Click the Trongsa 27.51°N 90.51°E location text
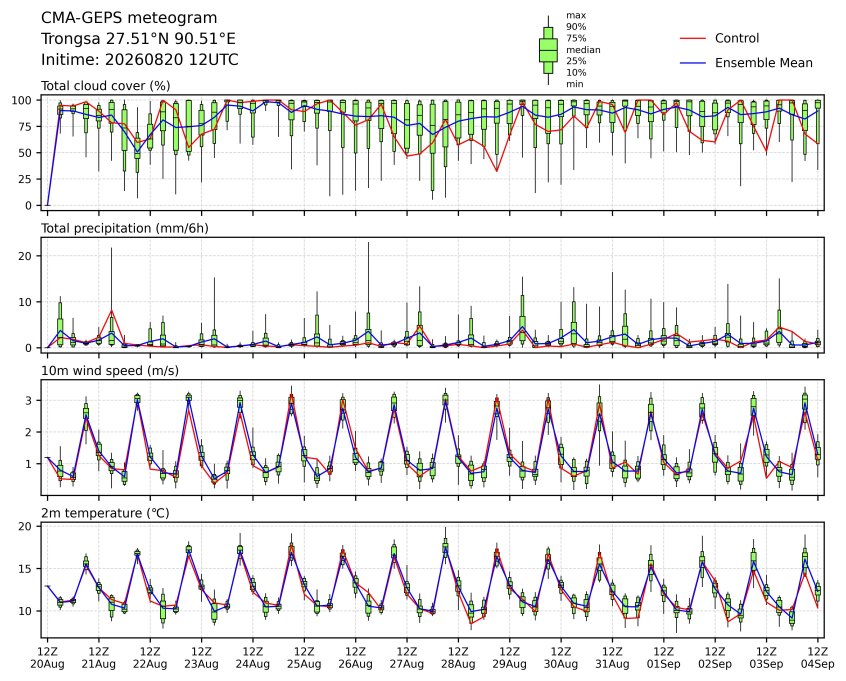 click(138, 39)
